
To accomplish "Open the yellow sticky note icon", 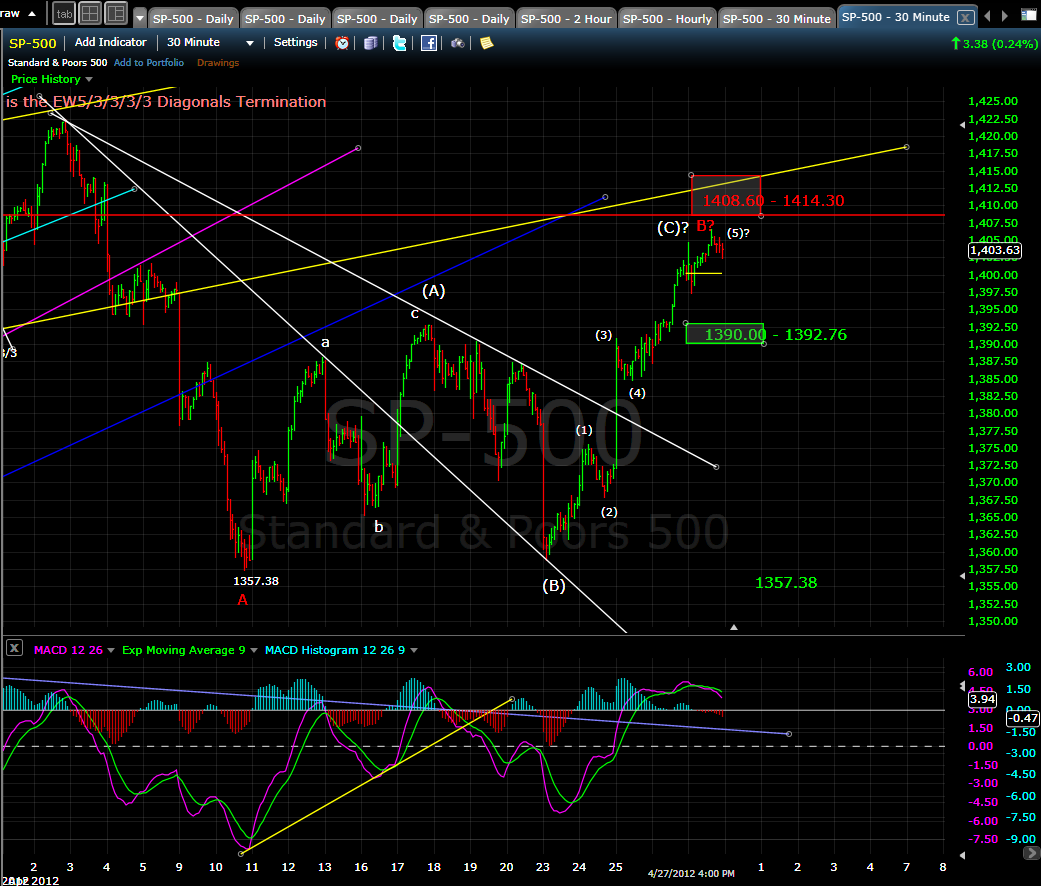I will tap(487, 43).
